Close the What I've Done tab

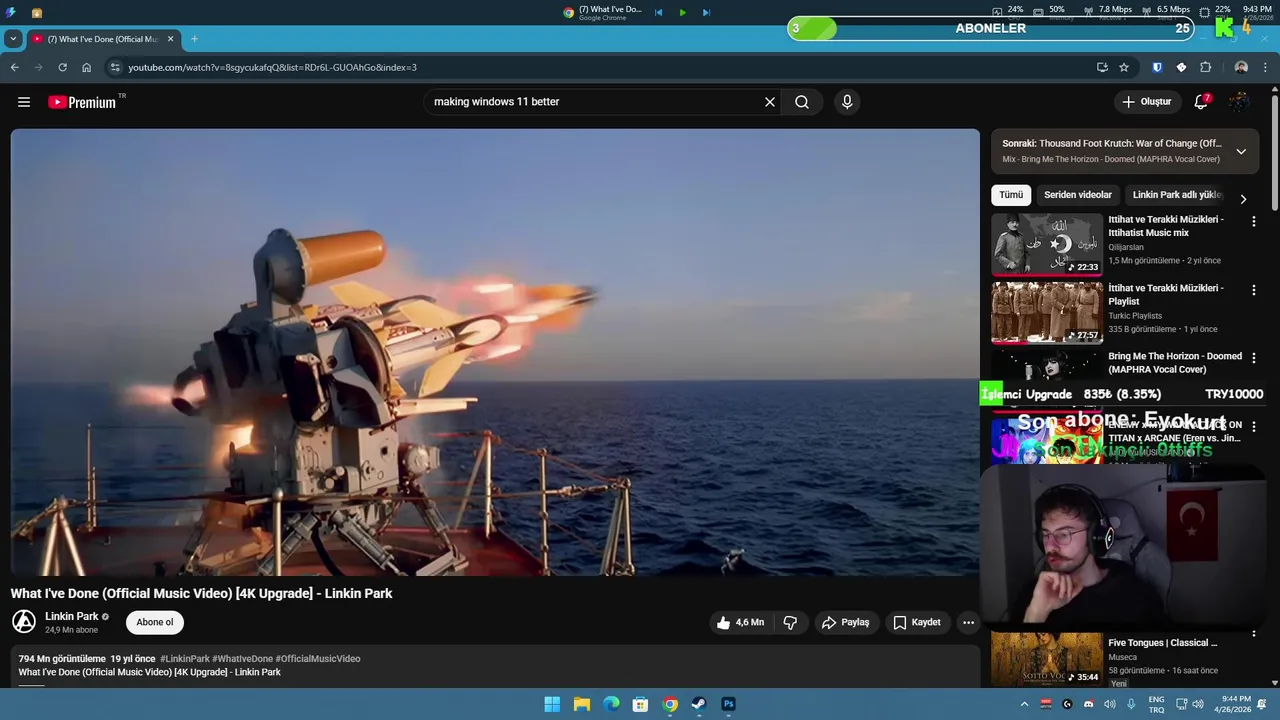click(170, 39)
